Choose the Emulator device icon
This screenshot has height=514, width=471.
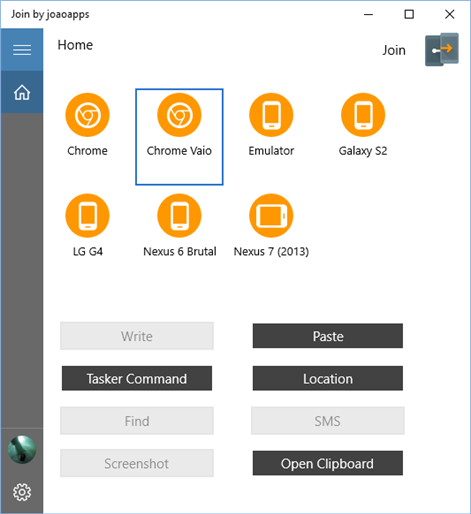point(271,115)
